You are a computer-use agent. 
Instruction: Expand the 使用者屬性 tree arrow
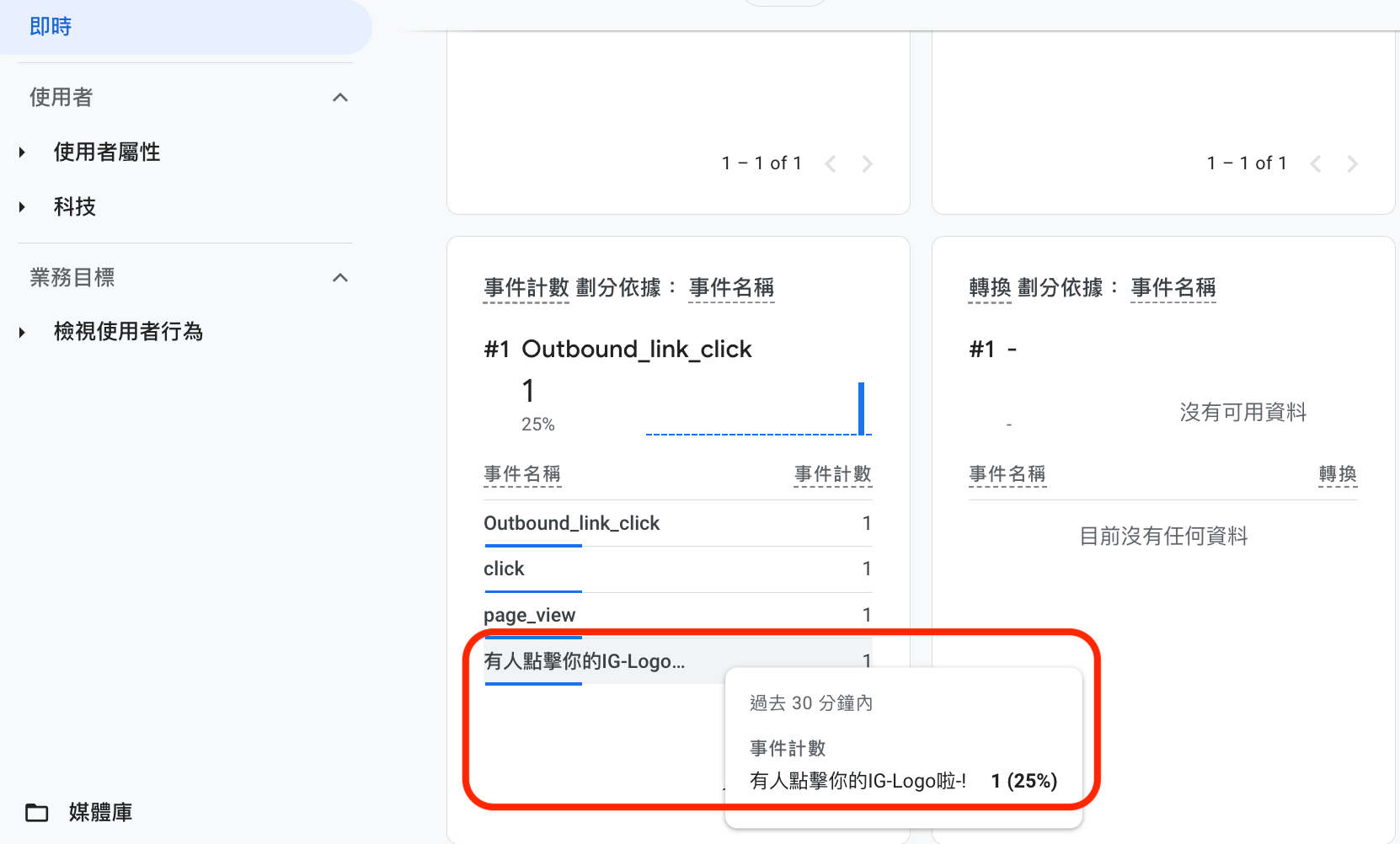click(23, 152)
